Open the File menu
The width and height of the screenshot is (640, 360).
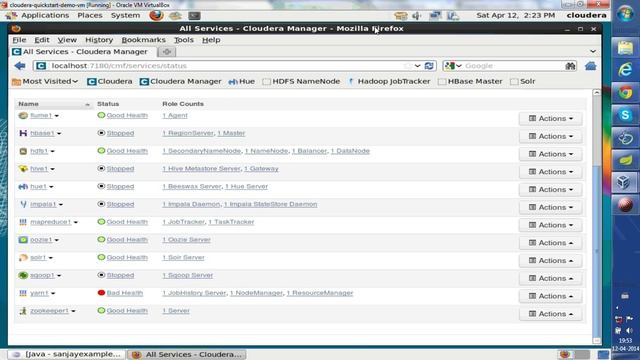tap(19, 40)
